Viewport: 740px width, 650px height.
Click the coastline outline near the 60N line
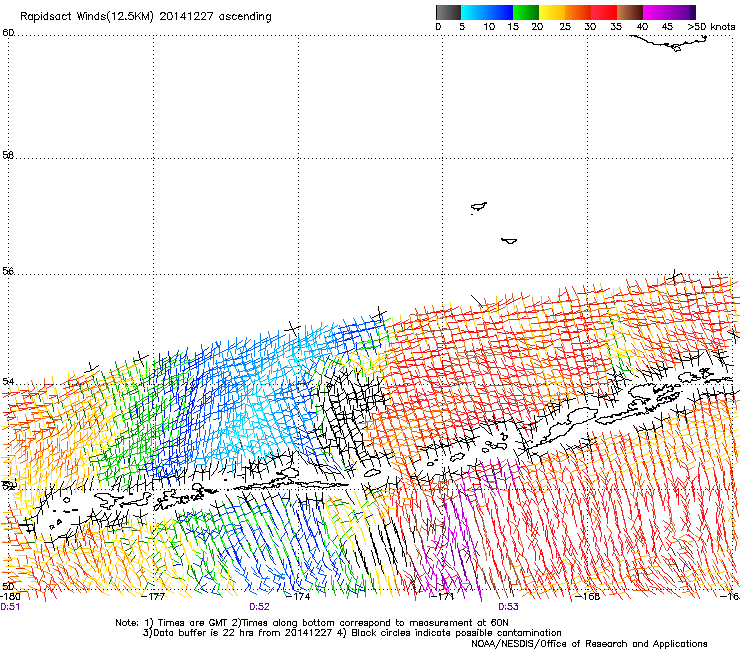point(669,43)
